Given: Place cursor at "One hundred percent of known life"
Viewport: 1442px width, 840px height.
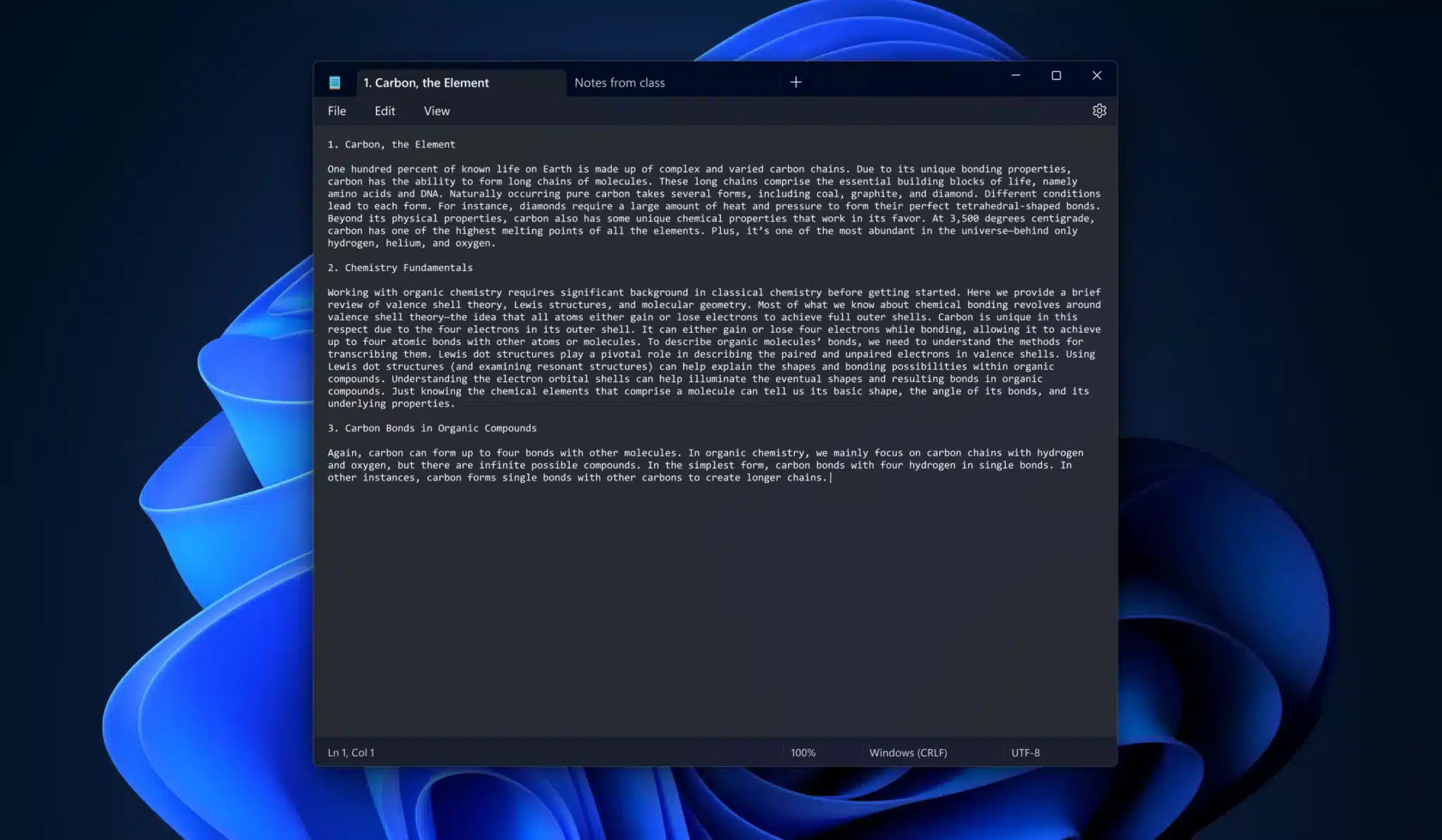Looking at the screenshot, I should pyautogui.click(x=423, y=169).
